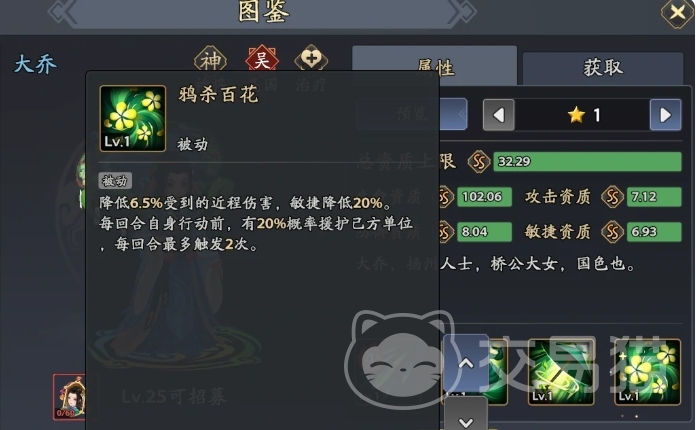Switch to the 属性 tab
The image size is (696, 430).
tap(435, 66)
